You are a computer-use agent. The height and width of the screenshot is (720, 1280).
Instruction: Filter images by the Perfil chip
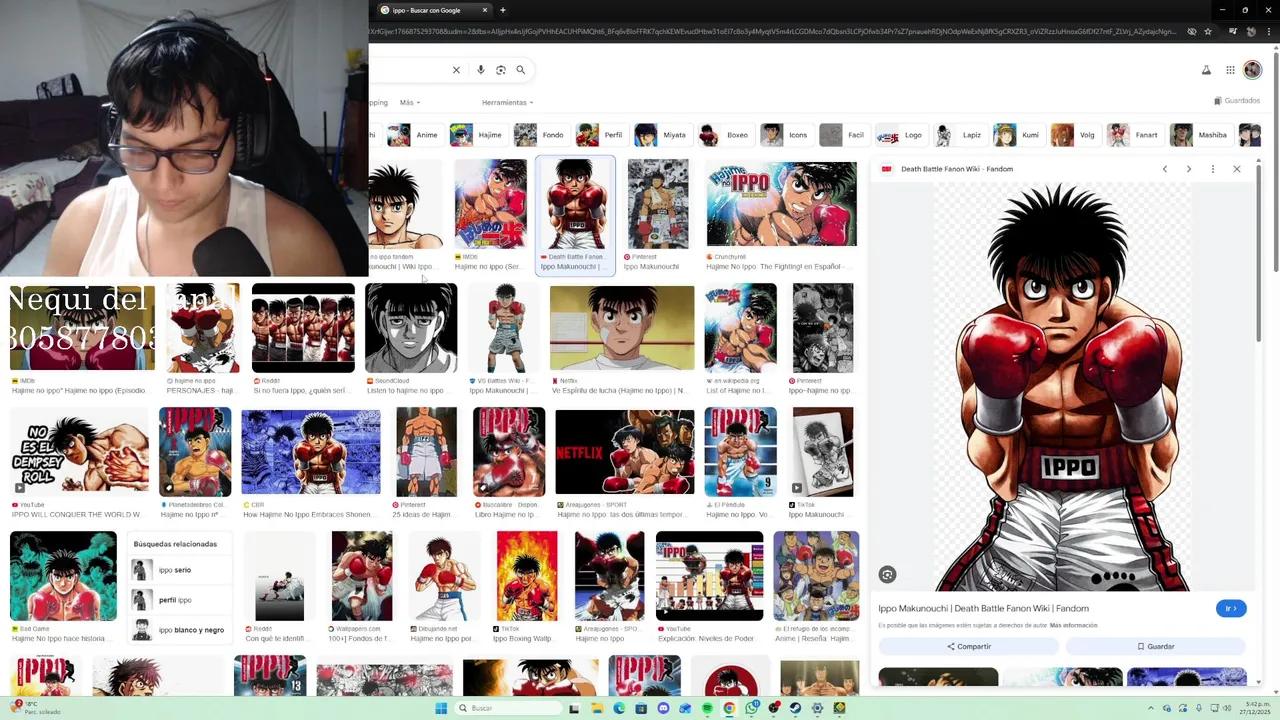[601, 135]
